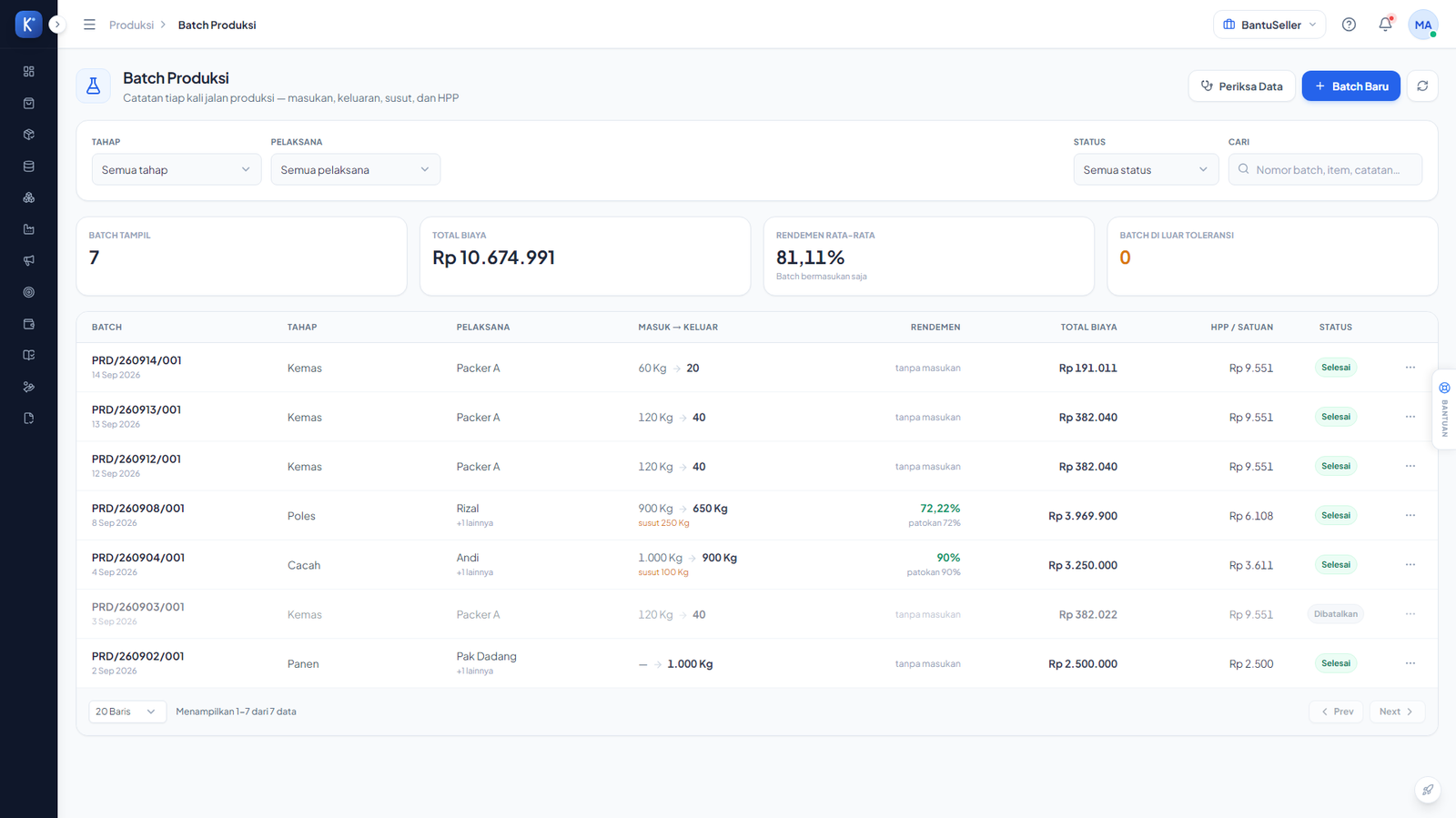This screenshot has height=818, width=1456.
Task: Open the megaphone icon in sidebar
Action: click(x=28, y=261)
